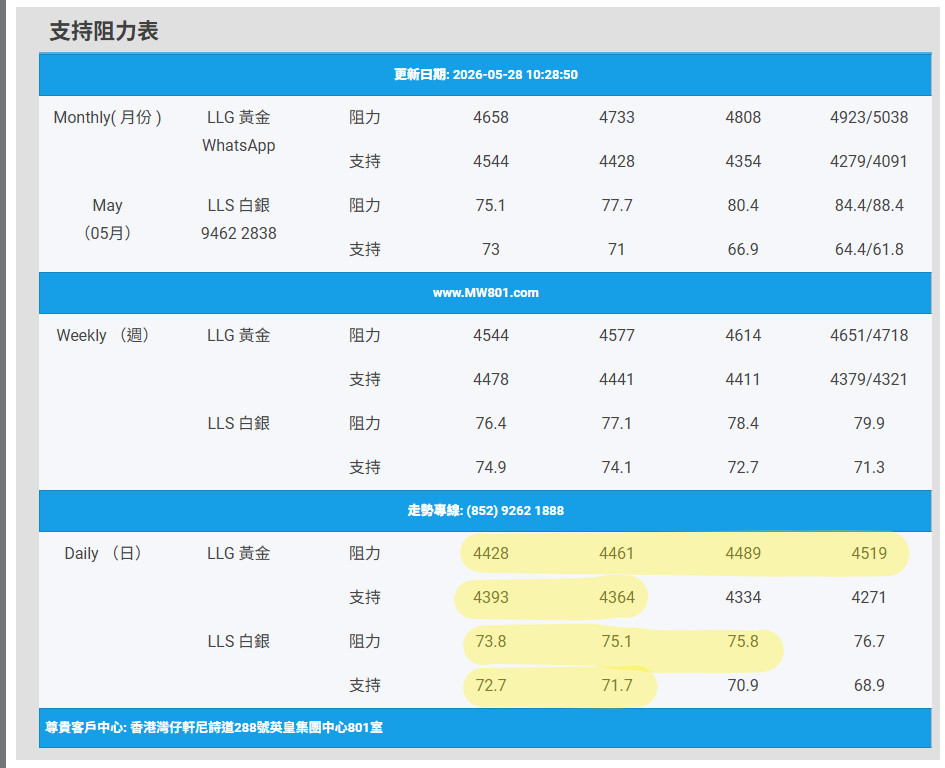Select the Weekly (週) row label
This screenshot has width=945, height=768.
(103, 335)
